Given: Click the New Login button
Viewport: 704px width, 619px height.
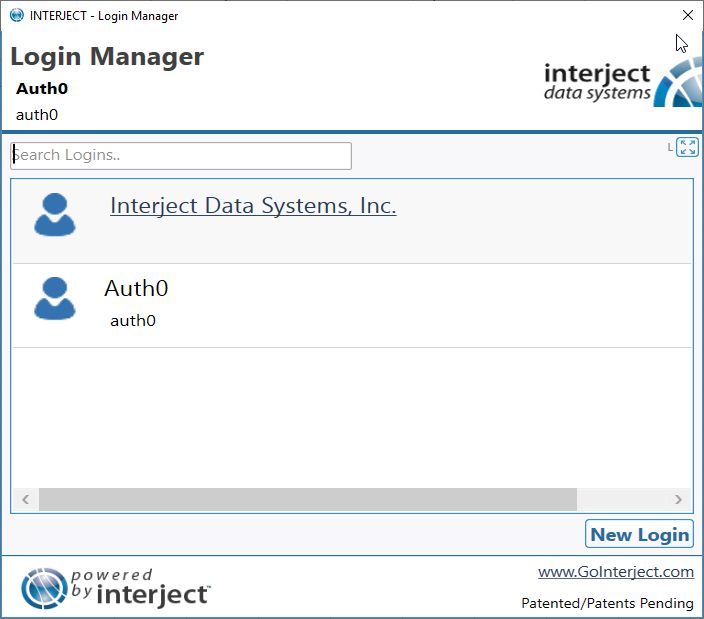Looking at the screenshot, I should [639, 534].
